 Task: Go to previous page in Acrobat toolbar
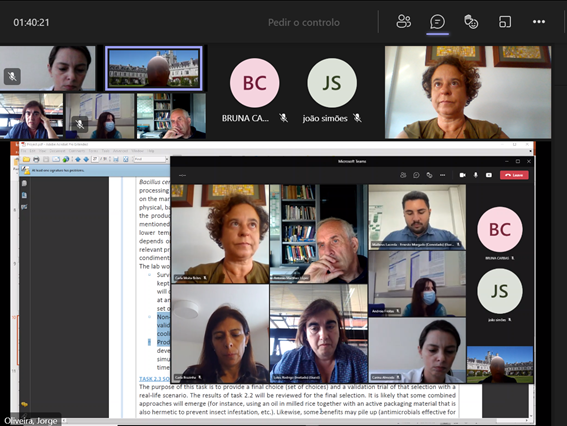tap(77, 159)
